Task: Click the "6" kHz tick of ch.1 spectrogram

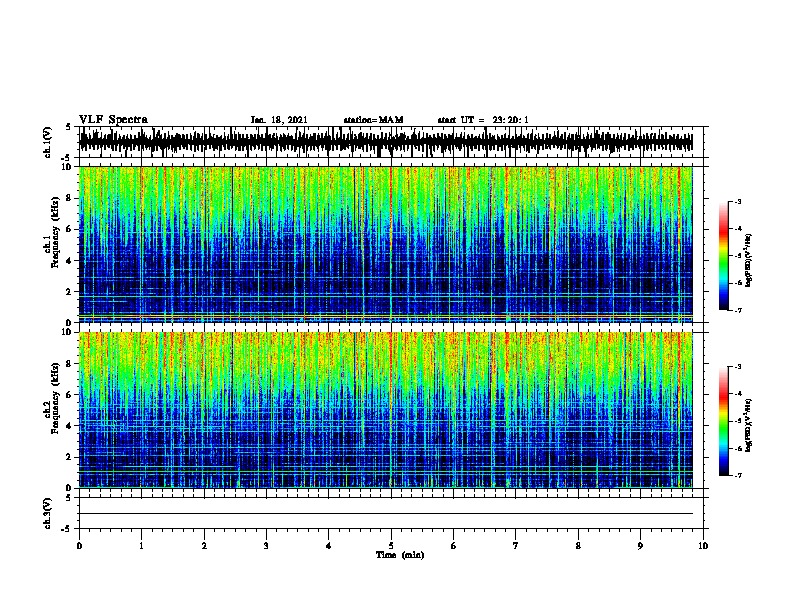Action: 68,229
